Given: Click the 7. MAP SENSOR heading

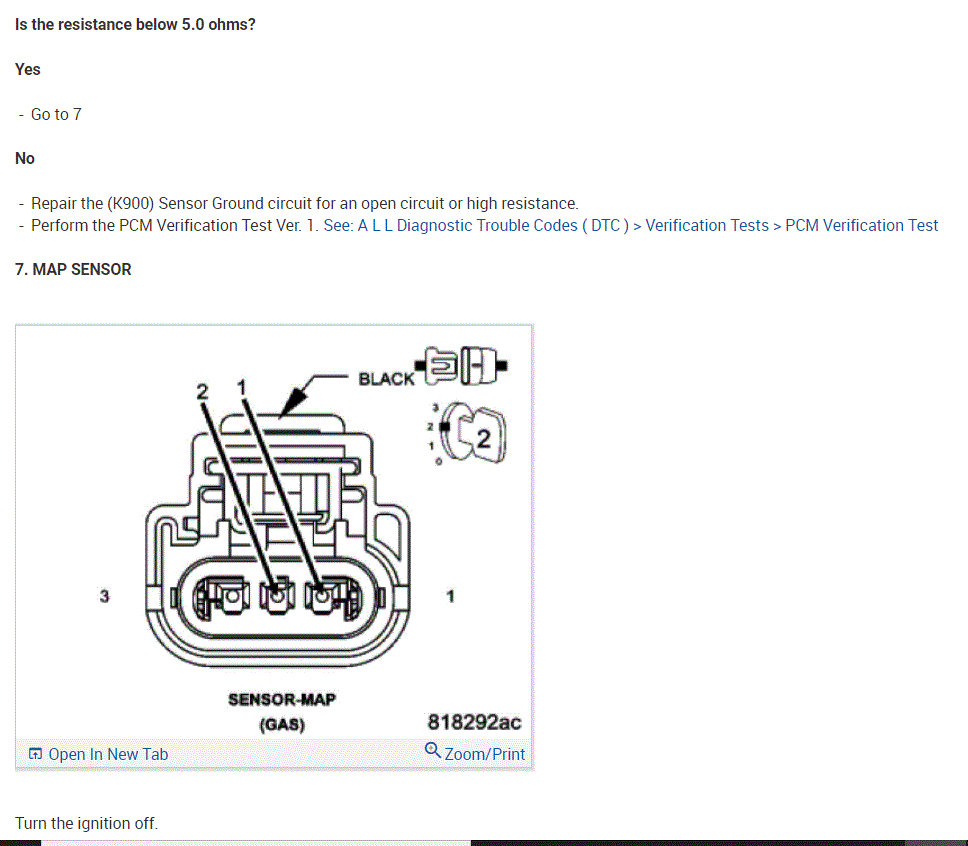Looking at the screenshot, I should tap(73, 269).
